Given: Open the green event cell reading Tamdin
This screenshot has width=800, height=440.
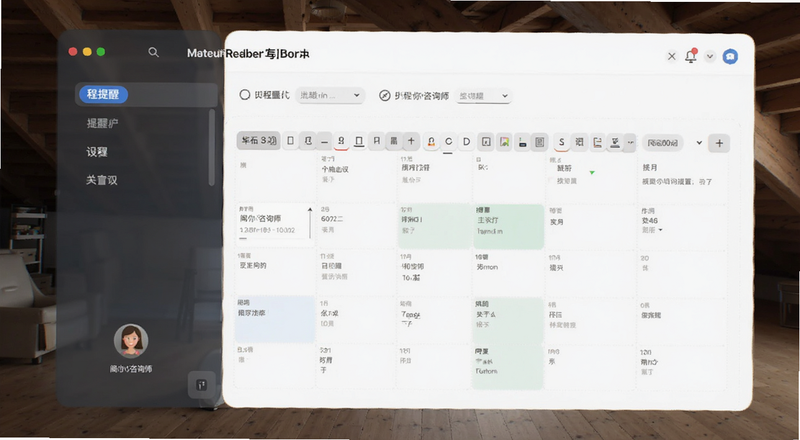Looking at the screenshot, I should pyautogui.click(x=509, y=226).
